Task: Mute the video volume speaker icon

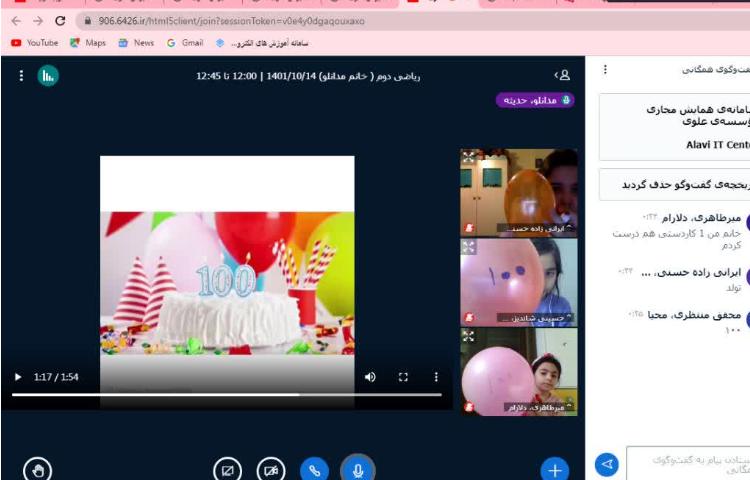Action: [370, 377]
